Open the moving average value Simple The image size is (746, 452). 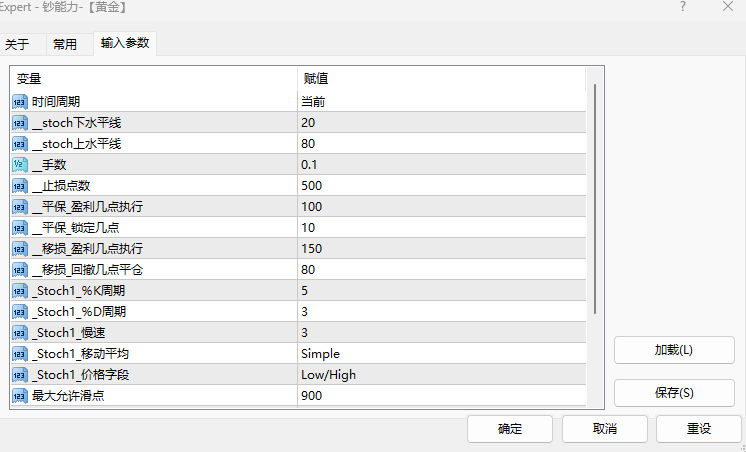click(x=440, y=353)
